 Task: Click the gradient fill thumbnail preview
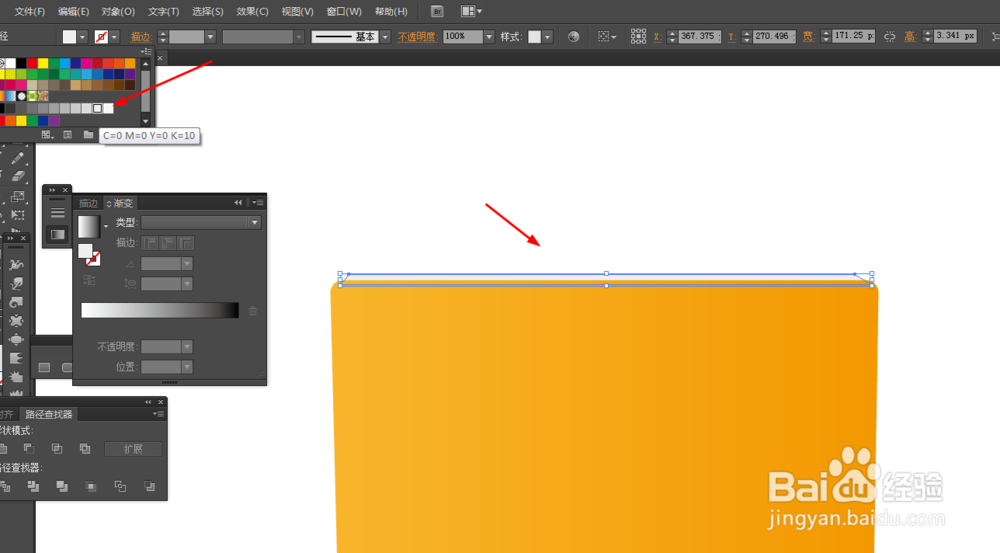pyautogui.click(x=89, y=226)
